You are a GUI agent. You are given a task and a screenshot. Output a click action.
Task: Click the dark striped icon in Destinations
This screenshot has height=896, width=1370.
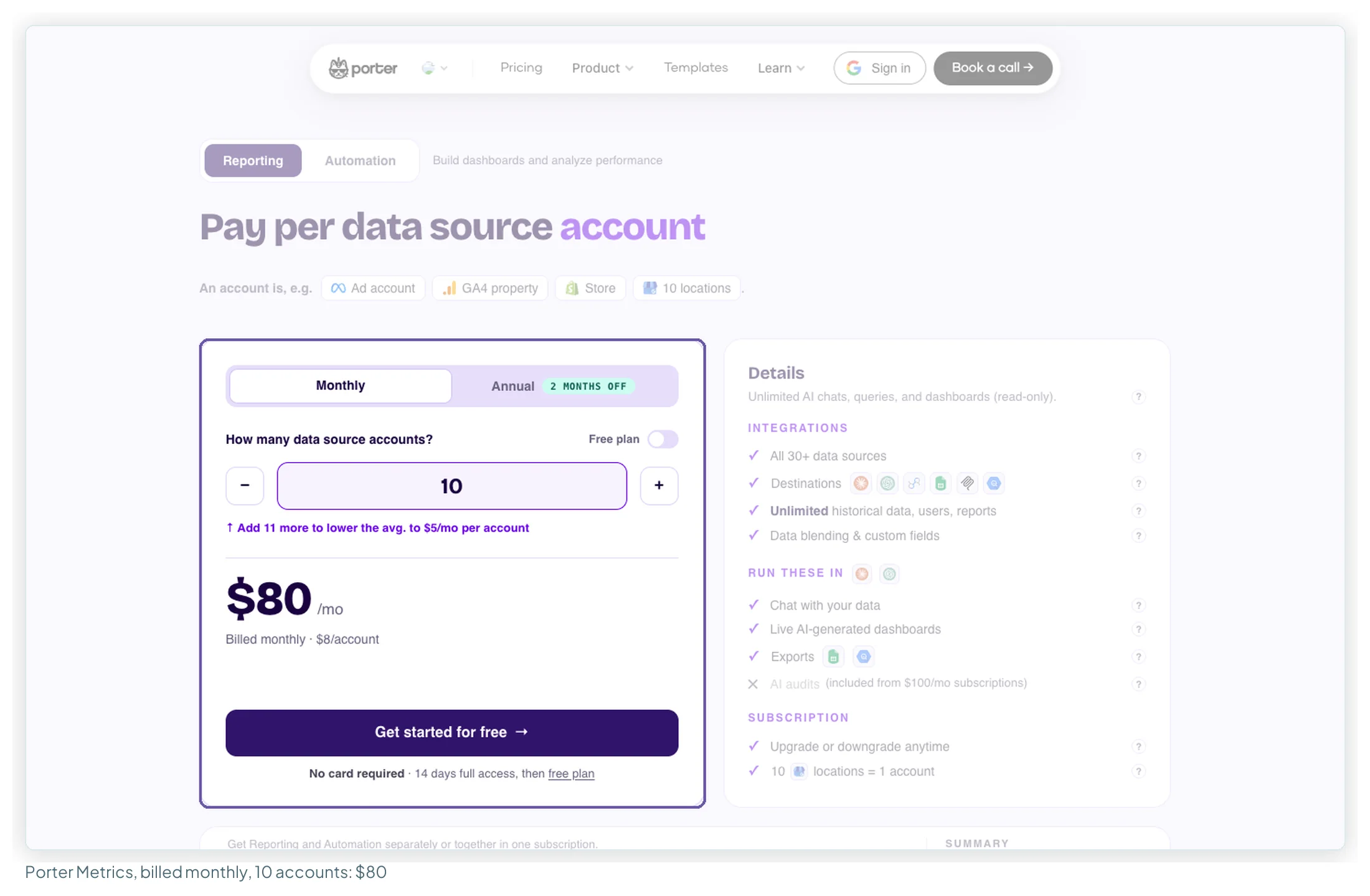click(967, 483)
